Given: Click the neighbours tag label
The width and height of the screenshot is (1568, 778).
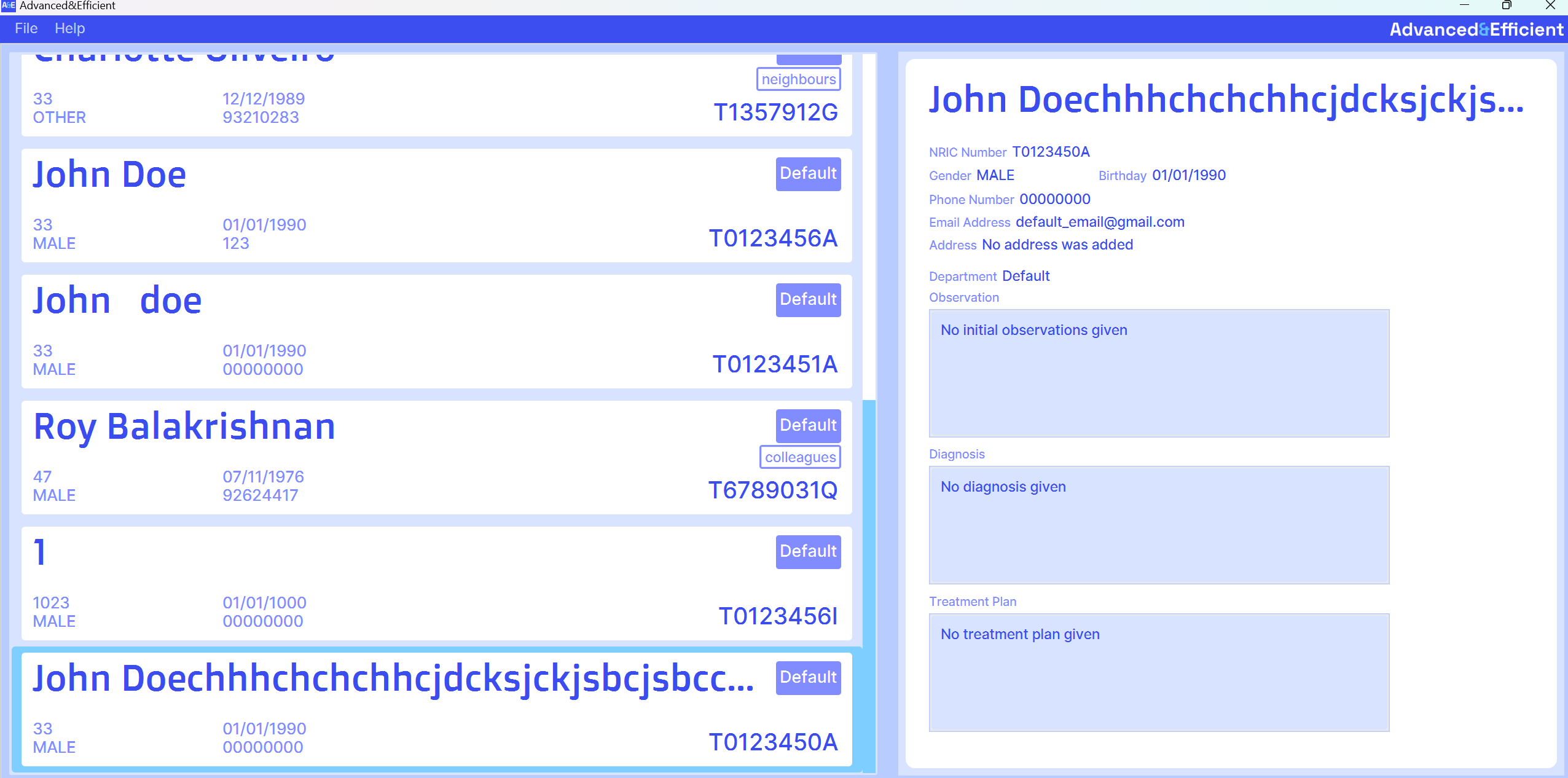Looking at the screenshot, I should pyautogui.click(x=798, y=79).
